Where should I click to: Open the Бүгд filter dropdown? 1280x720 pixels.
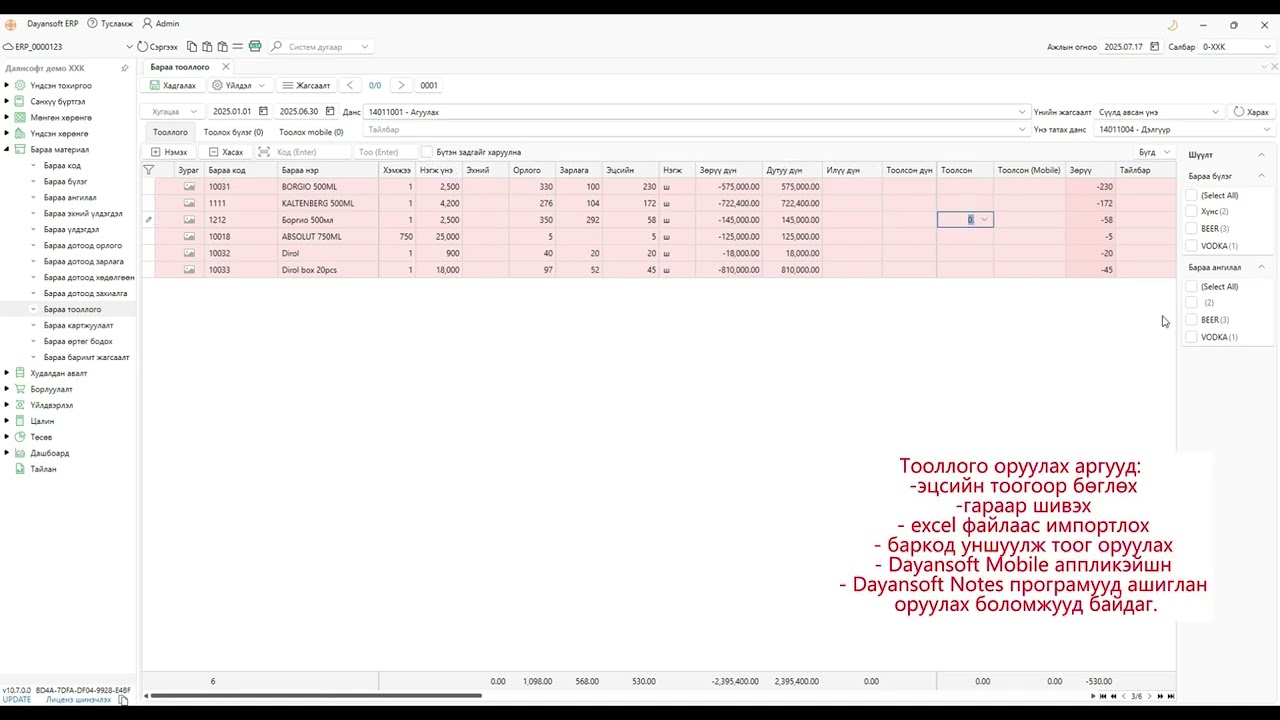tap(1154, 152)
